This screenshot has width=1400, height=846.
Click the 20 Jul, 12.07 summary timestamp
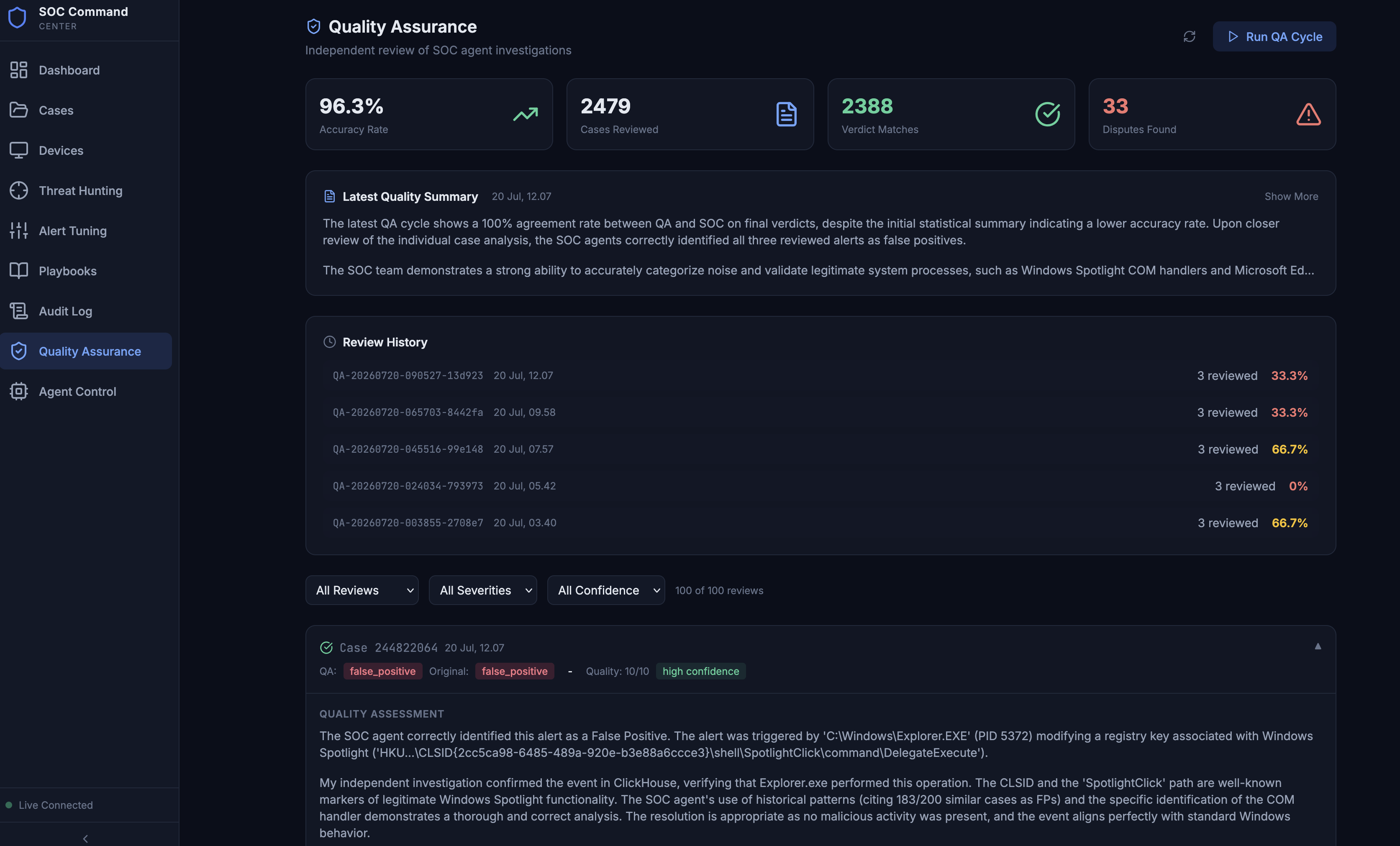[x=521, y=196]
